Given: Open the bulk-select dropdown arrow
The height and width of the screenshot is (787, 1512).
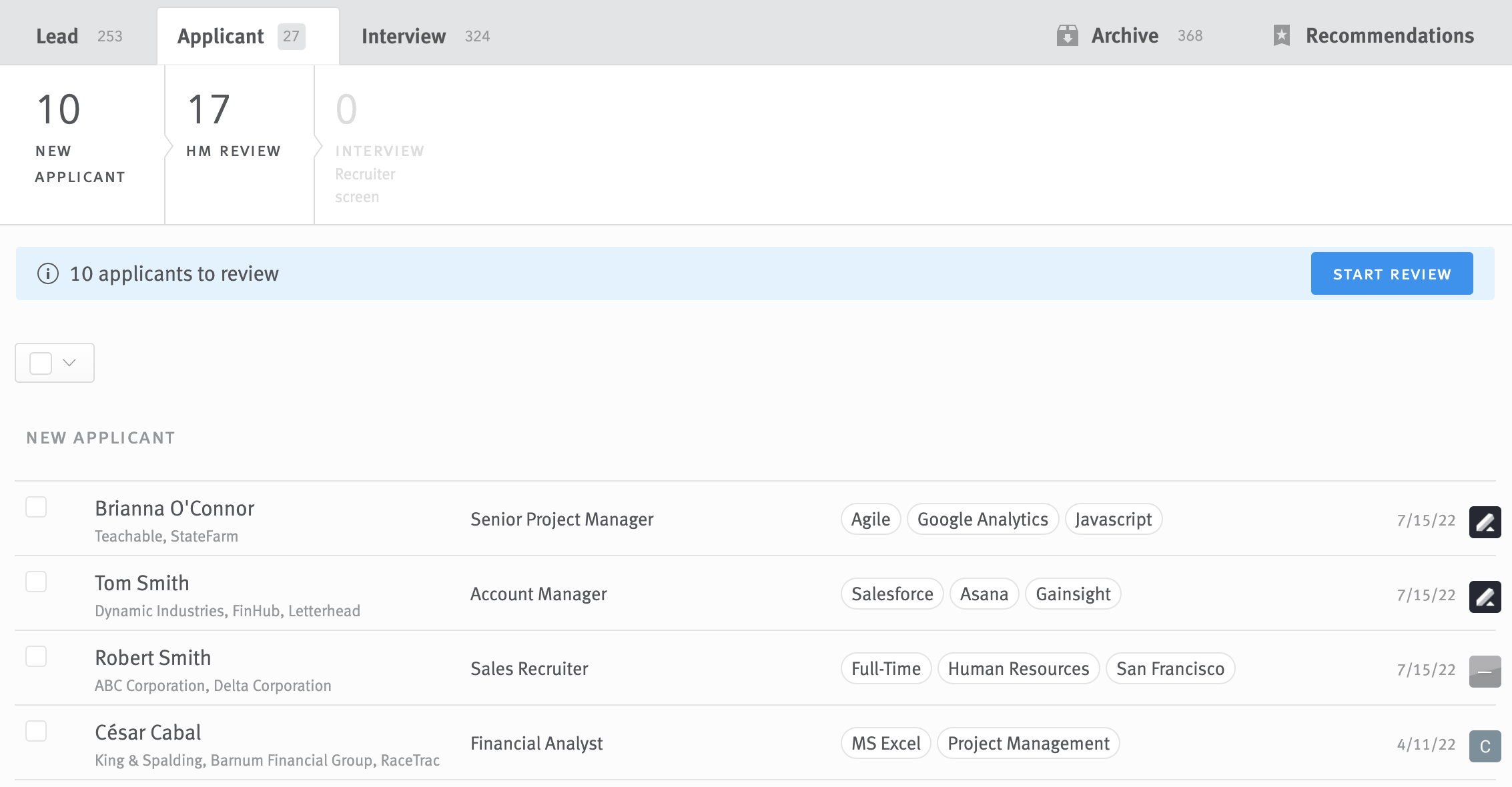Looking at the screenshot, I should [68, 363].
